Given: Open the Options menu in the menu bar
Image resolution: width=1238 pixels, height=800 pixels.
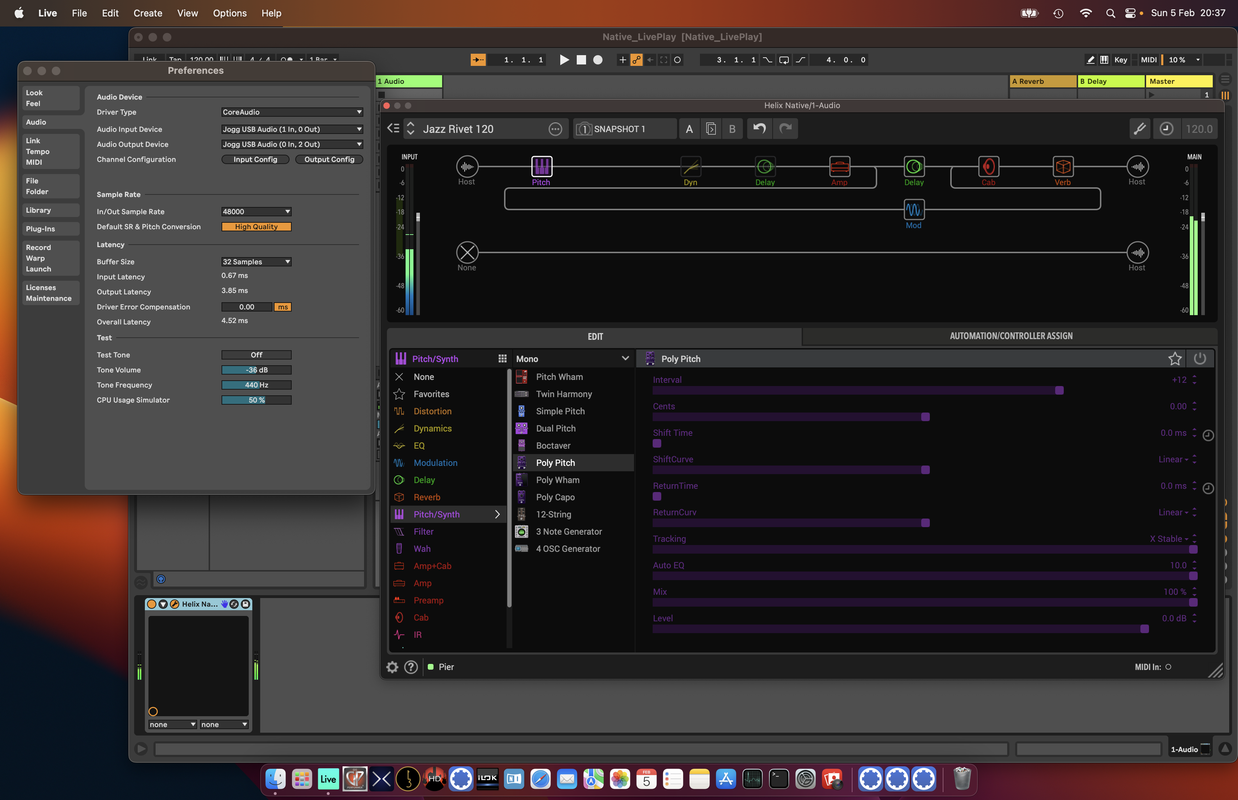Looking at the screenshot, I should click(x=229, y=13).
